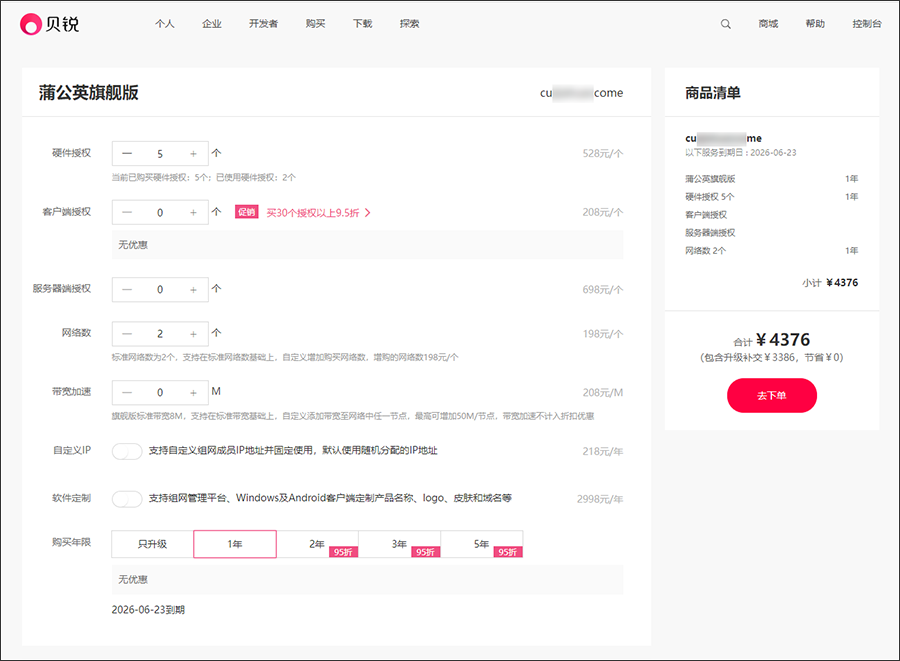Viewport: 900px width, 661px height.
Task: Decrease 客户端授权 quantity with minus
Action: (127, 212)
